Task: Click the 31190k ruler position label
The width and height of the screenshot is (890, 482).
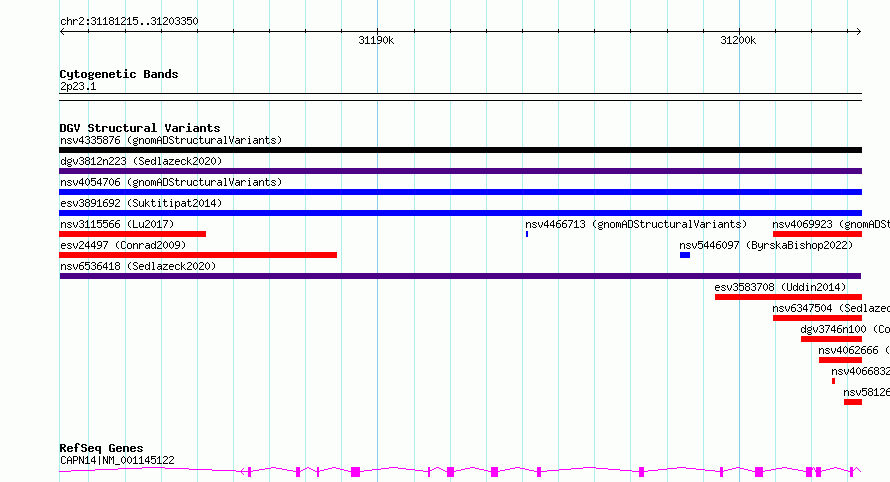Action: pyautogui.click(x=376, y=40)
